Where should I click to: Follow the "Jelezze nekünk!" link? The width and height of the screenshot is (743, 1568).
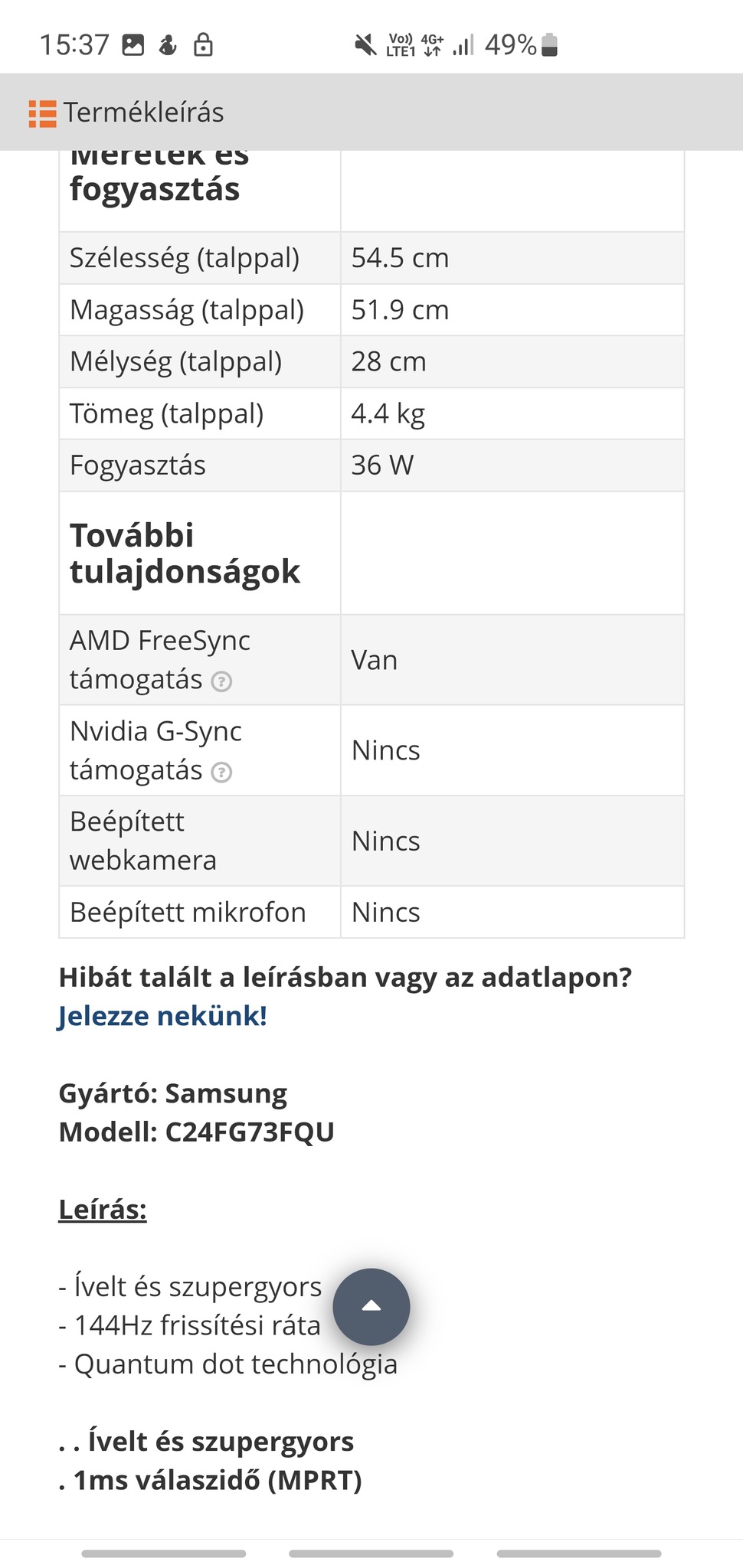click(x=162, y=1016)
